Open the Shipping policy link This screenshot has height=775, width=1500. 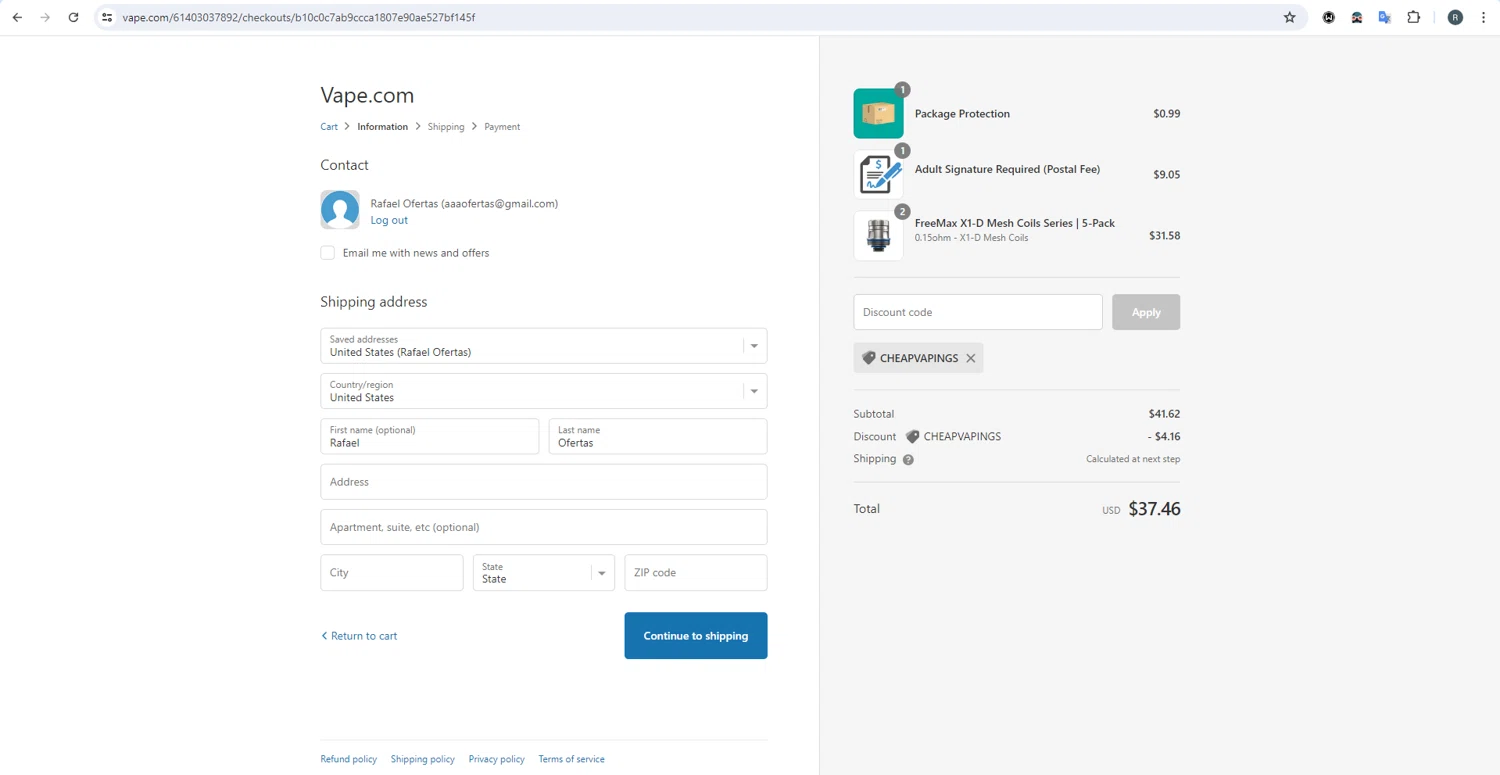tap(423, 759)
